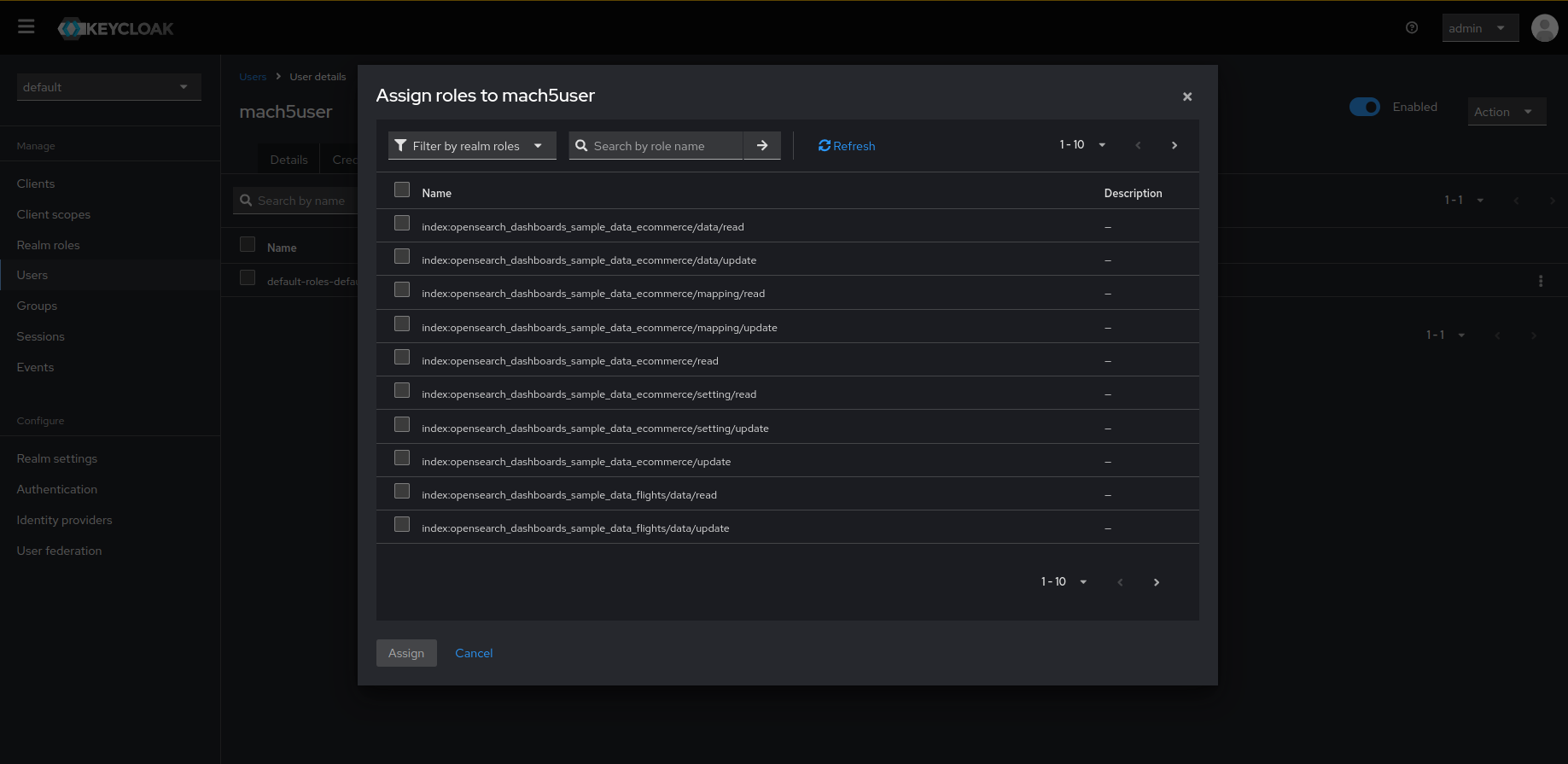Check the sample_data_ecommerce/data/read role
Viewport: 1568px width, 764px height.
click(x=402, y=223)
